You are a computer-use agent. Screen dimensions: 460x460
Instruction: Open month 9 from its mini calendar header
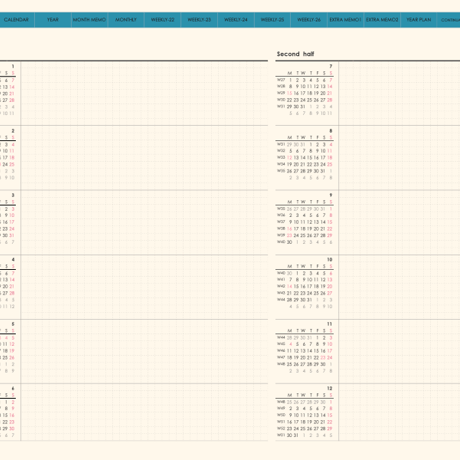[331, 195]
